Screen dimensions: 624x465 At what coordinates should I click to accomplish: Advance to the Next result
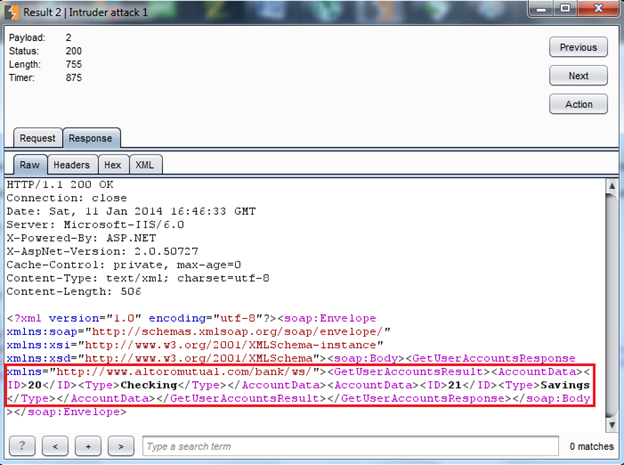click(x=578, y=76)
